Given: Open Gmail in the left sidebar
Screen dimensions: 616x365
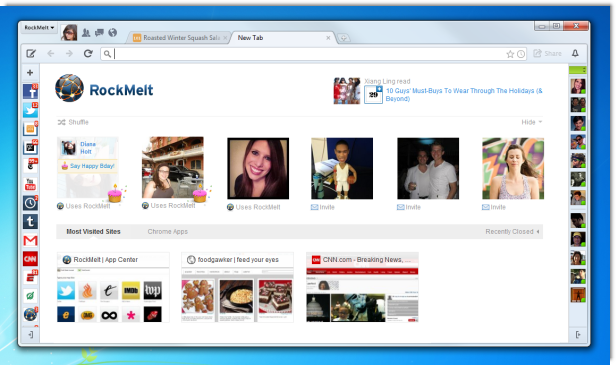Looking at the screenshot, I should coord(30,240).
